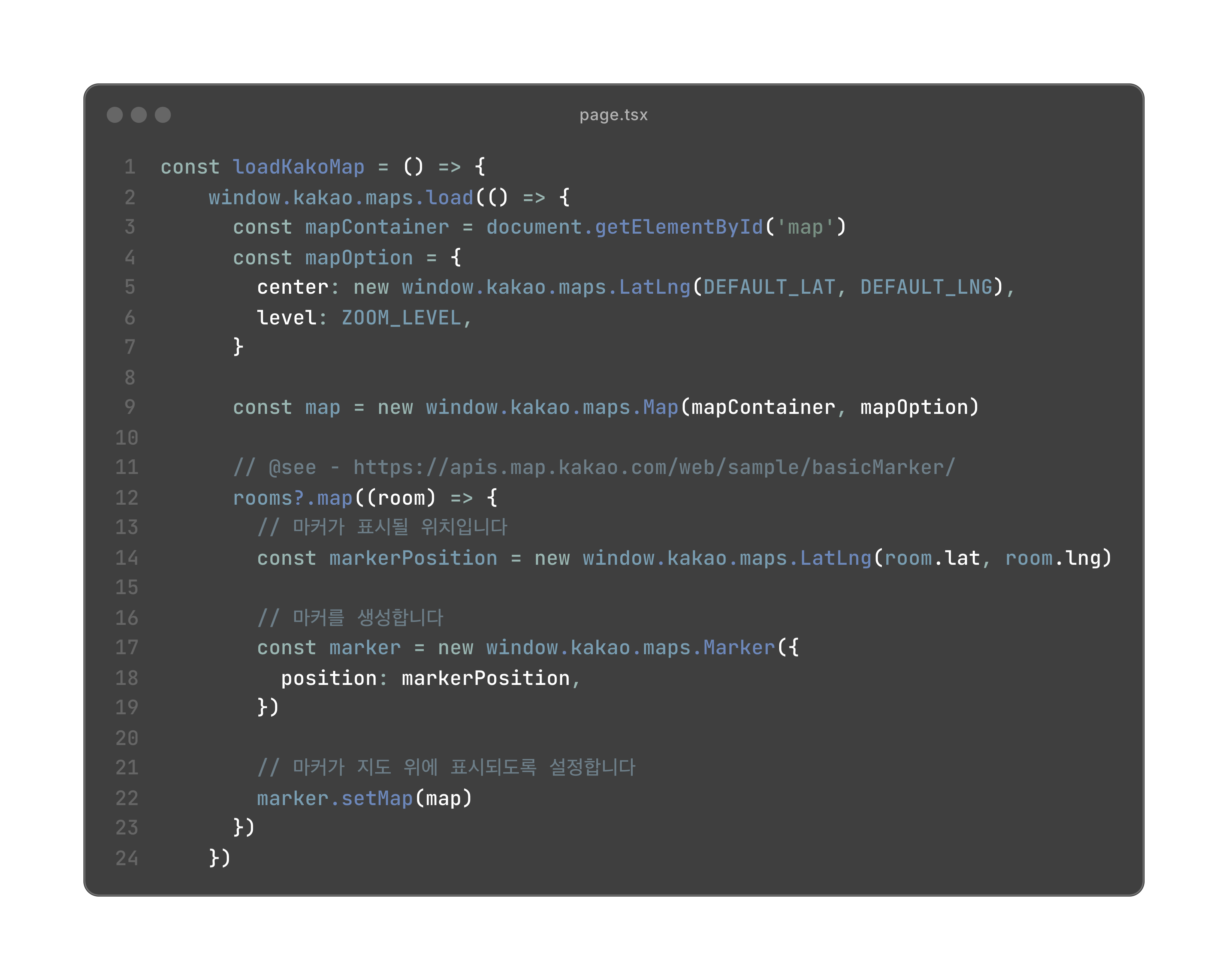Click window.kakao.maps.load on line 2
The width and height of the screenshot is (1228, 980).
pyautogui.click(x=341, y=198)
